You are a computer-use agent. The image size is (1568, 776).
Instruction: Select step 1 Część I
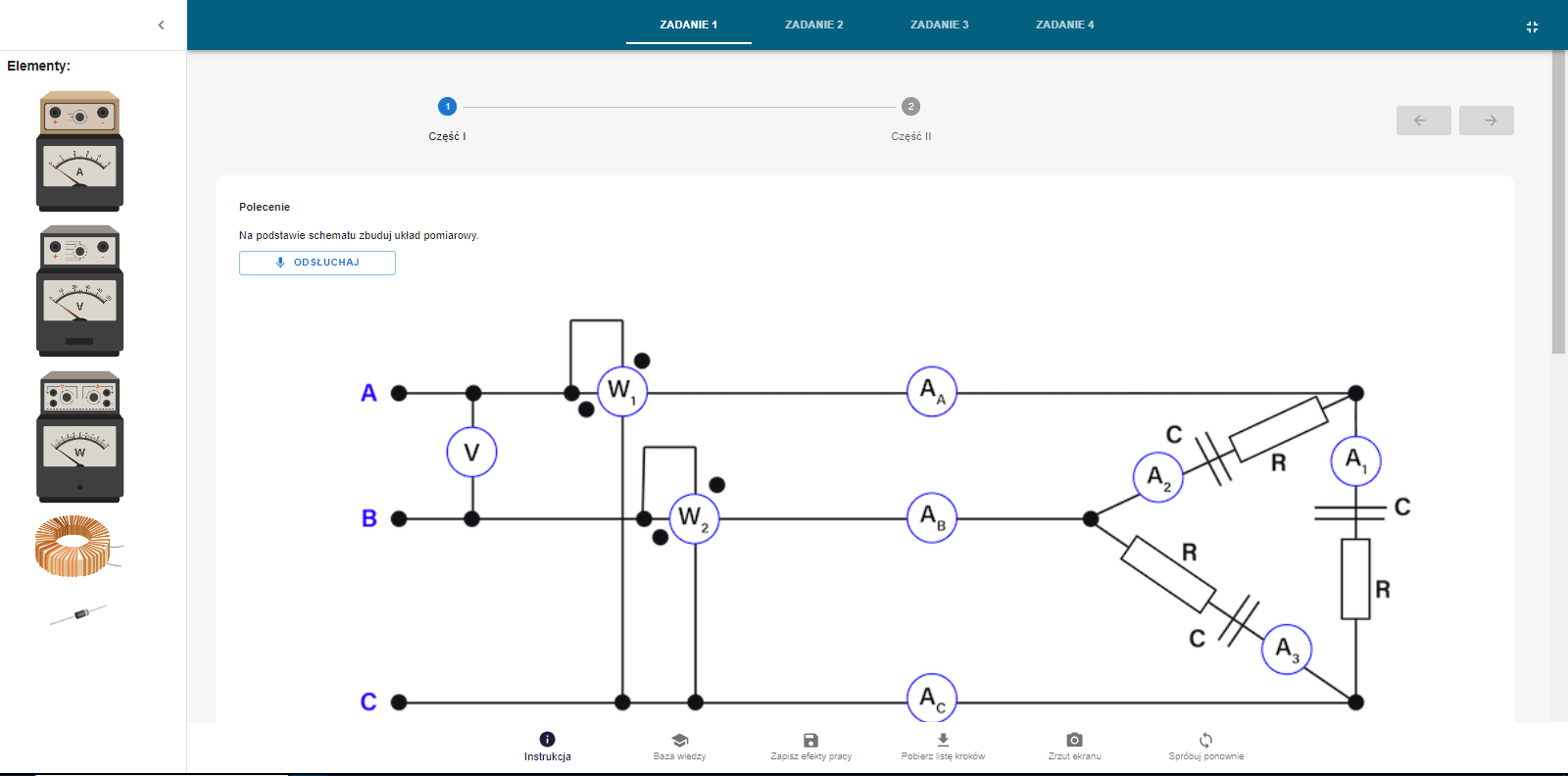pos(447,107)
